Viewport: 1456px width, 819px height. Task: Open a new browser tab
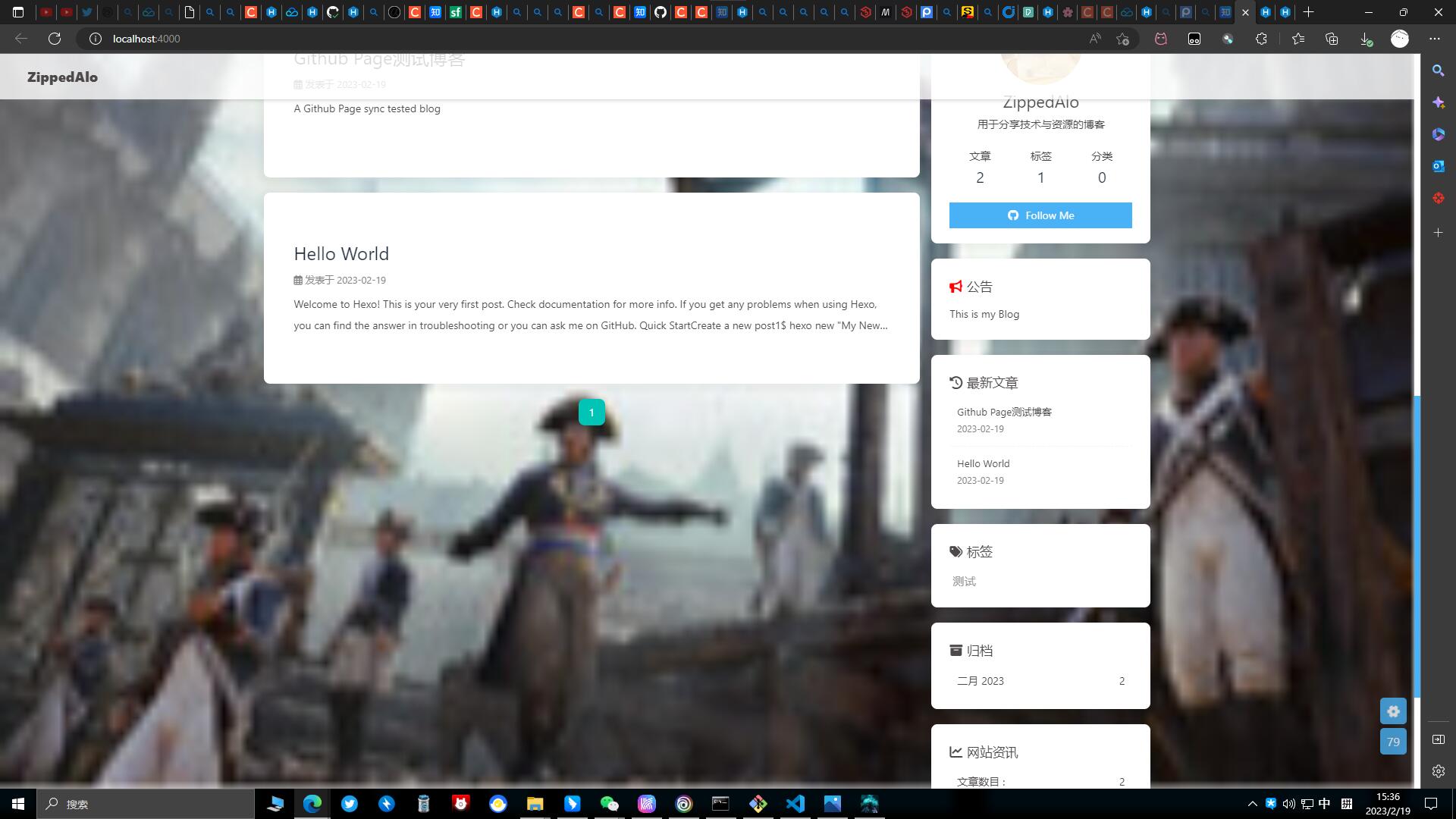(x=1308, y=12)
